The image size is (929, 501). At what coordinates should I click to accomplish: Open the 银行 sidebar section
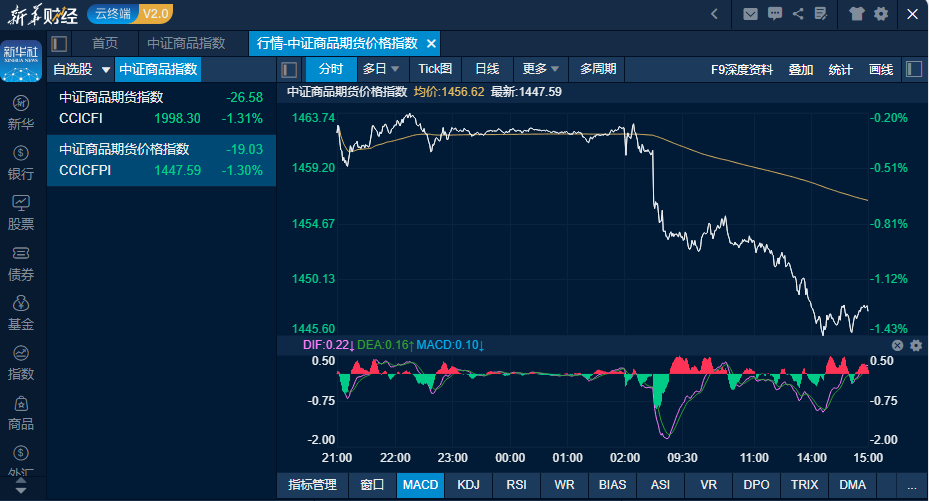[21, 163]
